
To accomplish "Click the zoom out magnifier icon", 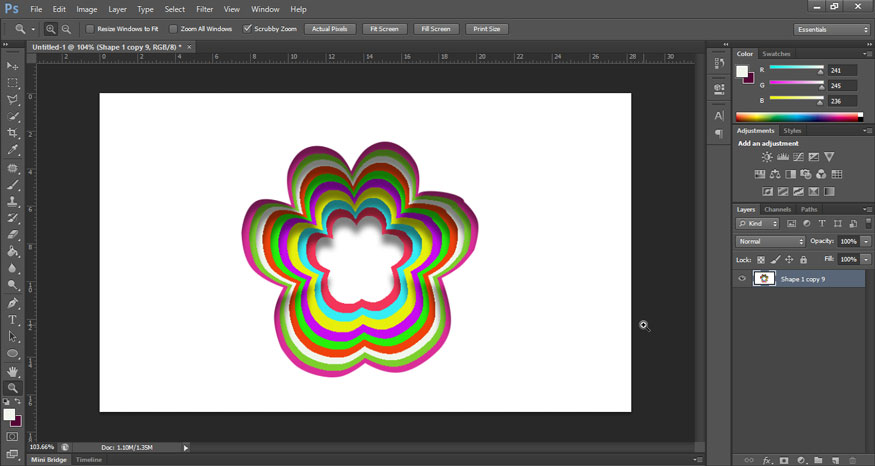I will pyautogui.click(x=66, y=29).
